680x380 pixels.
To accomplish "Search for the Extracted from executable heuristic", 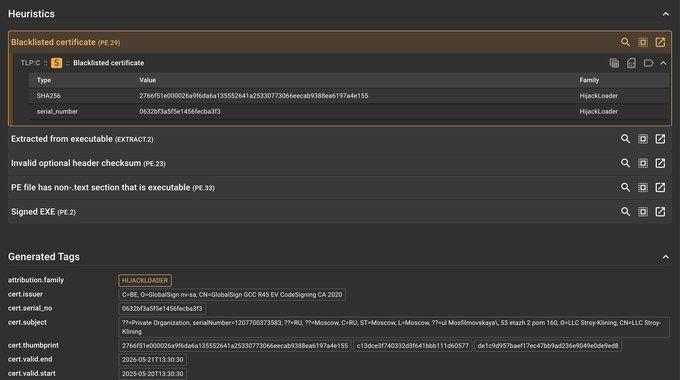I will click(625, 139).
